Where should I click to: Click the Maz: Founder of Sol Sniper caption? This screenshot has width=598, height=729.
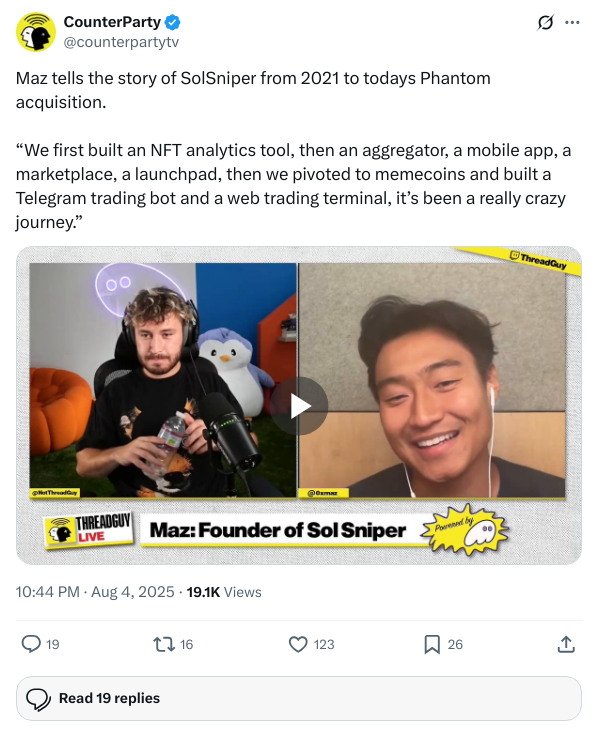pos(278,530)
